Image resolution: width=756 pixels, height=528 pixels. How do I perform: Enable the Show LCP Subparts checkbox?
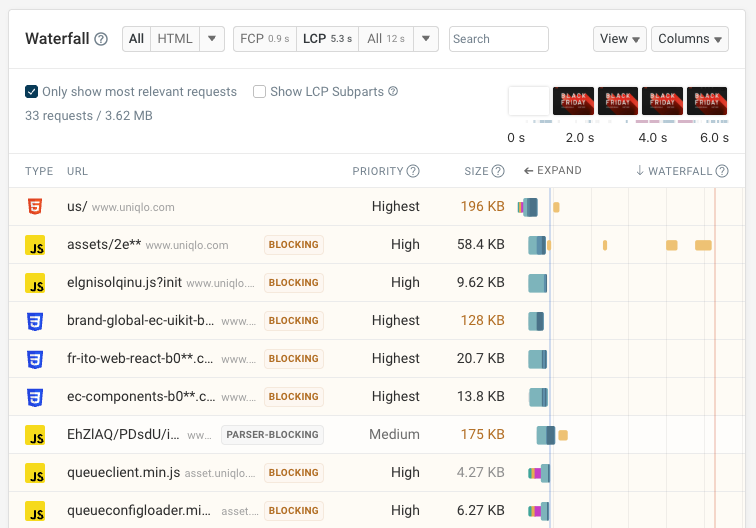[260, 92]
